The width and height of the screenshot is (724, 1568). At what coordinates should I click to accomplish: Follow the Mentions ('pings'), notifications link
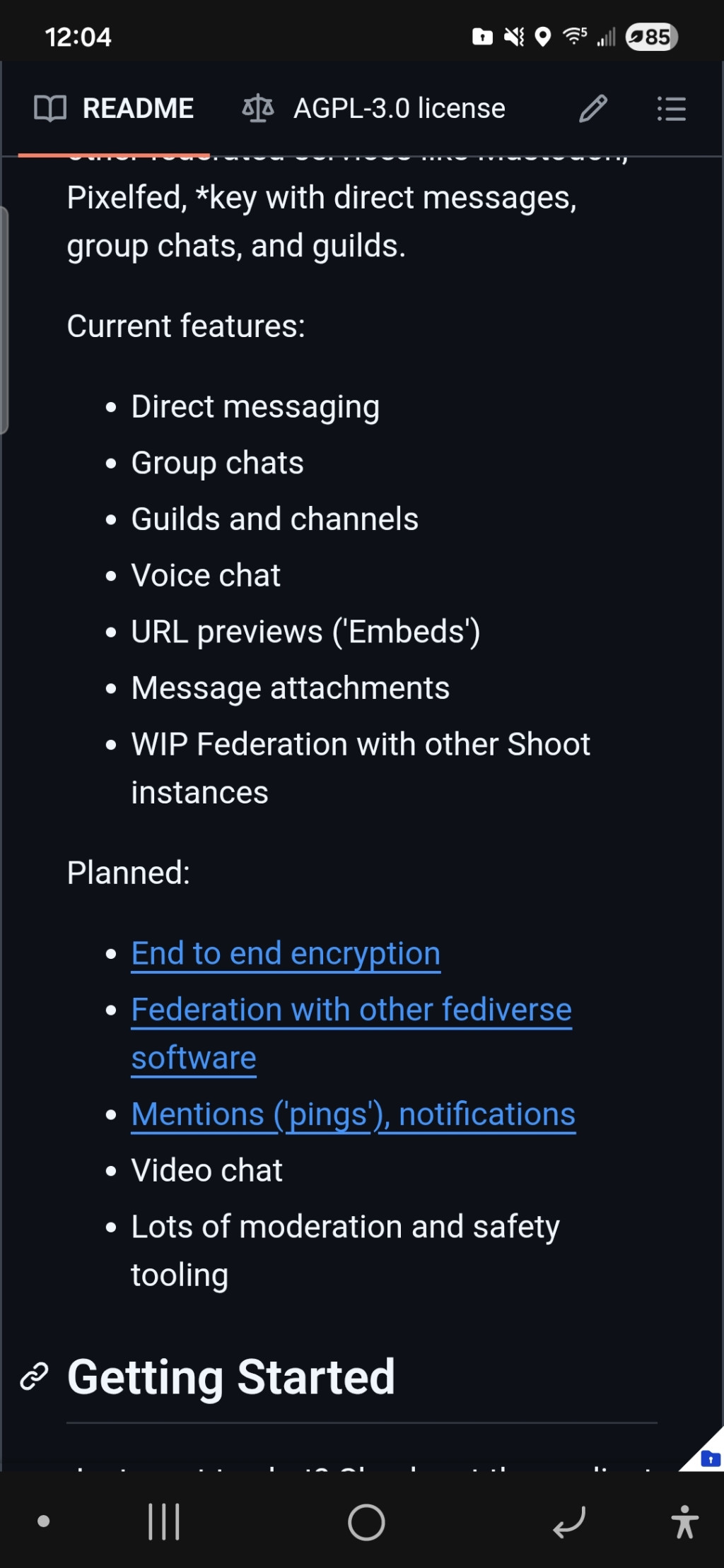click(353, 1114)
